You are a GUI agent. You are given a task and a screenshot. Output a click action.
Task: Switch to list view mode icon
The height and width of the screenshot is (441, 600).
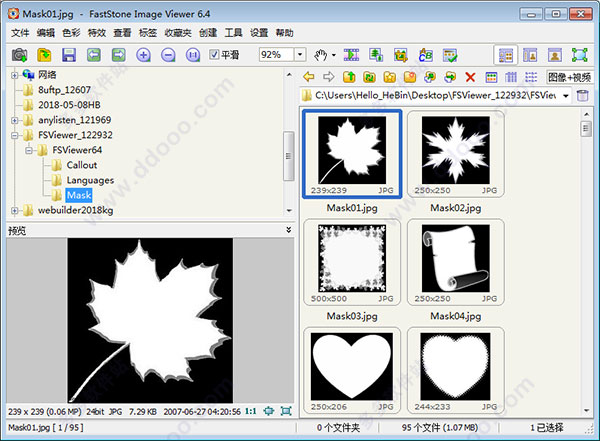(531, 77)
